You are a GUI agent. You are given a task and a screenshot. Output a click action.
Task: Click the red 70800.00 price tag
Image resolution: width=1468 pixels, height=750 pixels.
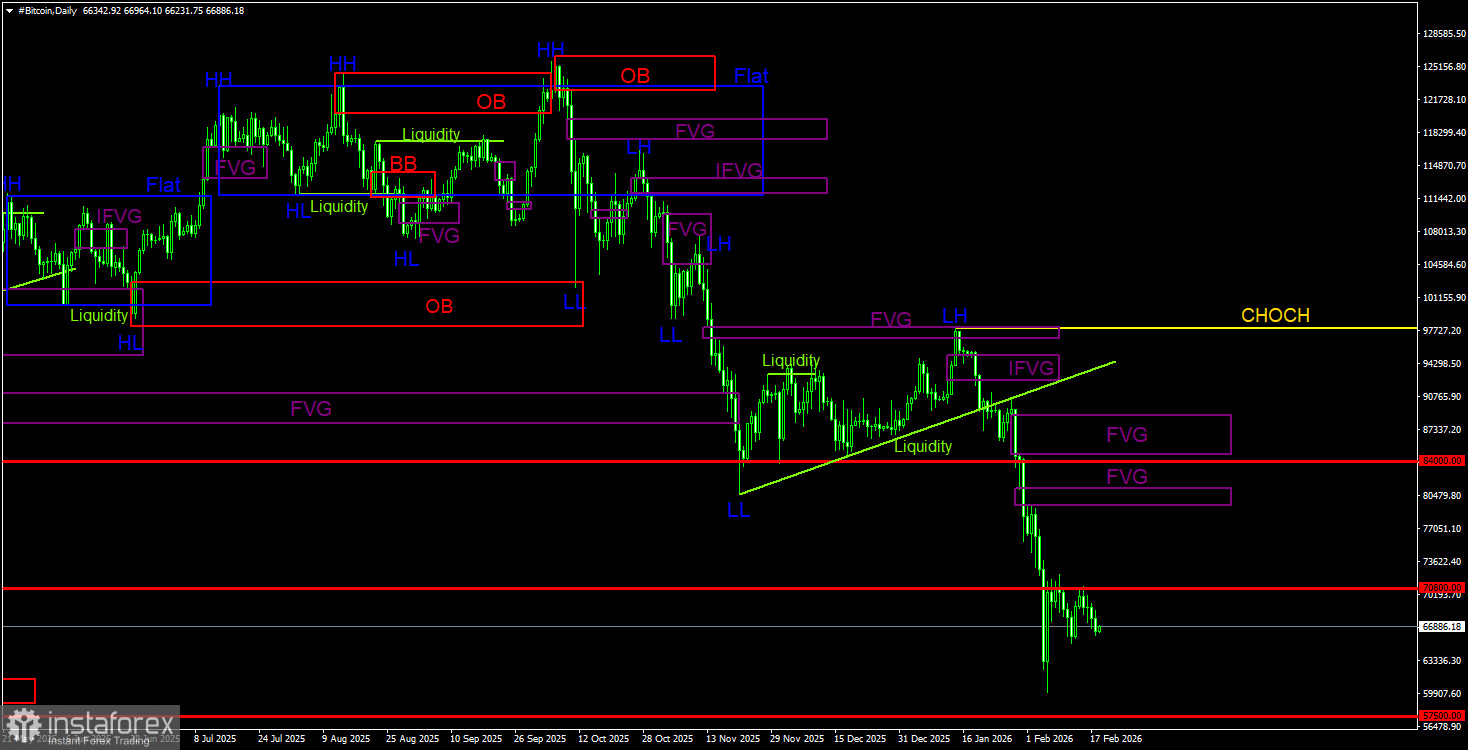click(x=1443, y=588)
